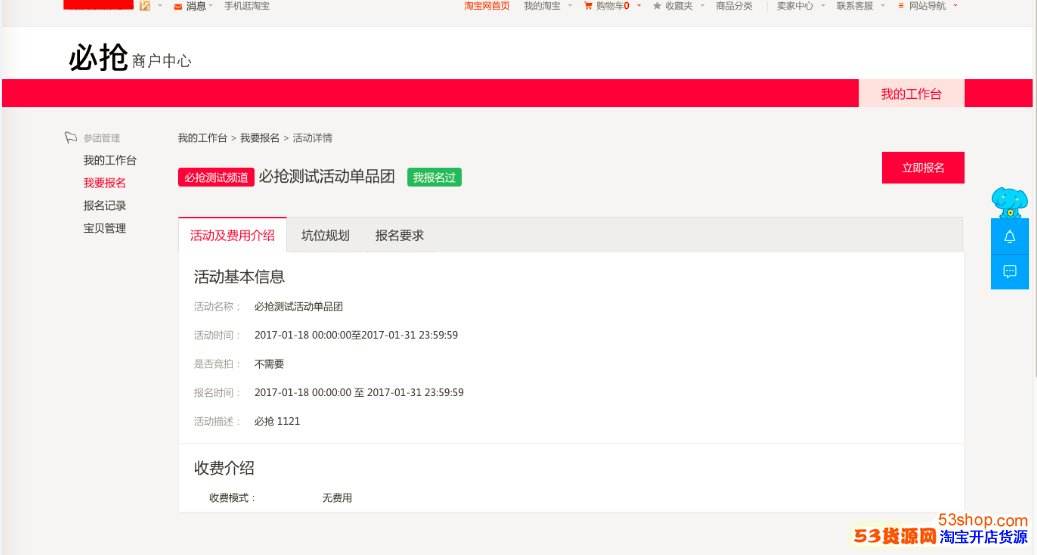Select 我要报名 in the left sidebar

coord(104,183)
